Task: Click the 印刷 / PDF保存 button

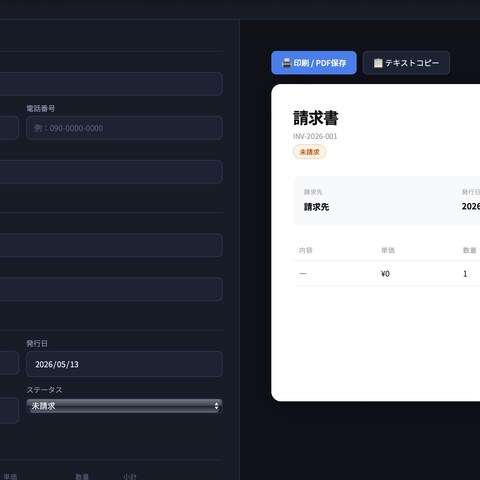Action: [314, 63]
